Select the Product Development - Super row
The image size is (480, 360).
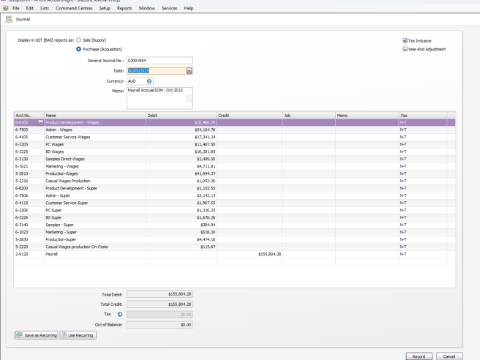point(234,188)
